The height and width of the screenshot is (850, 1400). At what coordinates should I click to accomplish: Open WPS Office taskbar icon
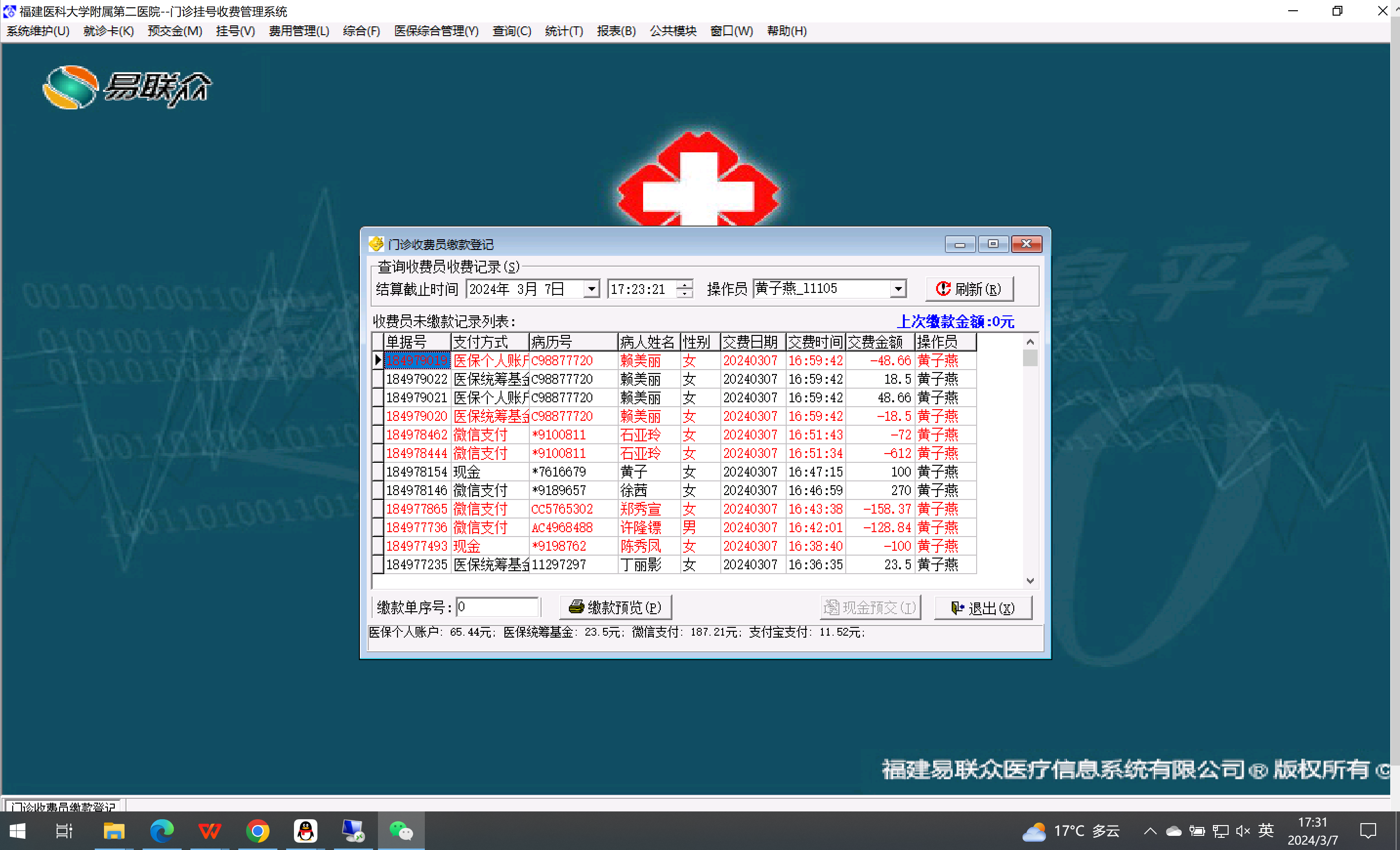click(209, 831)
